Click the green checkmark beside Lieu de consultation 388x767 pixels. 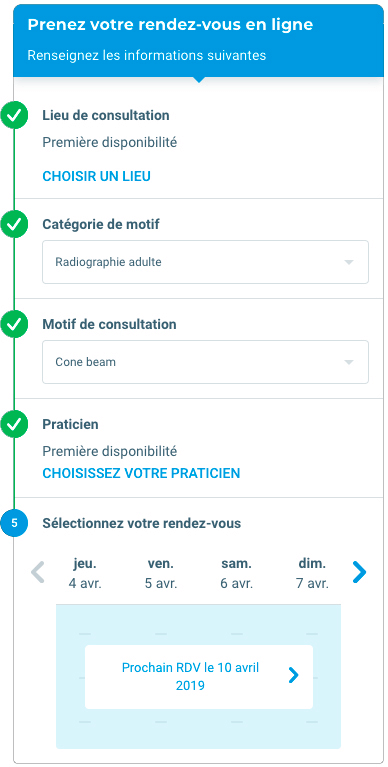(x=14, y=115)
